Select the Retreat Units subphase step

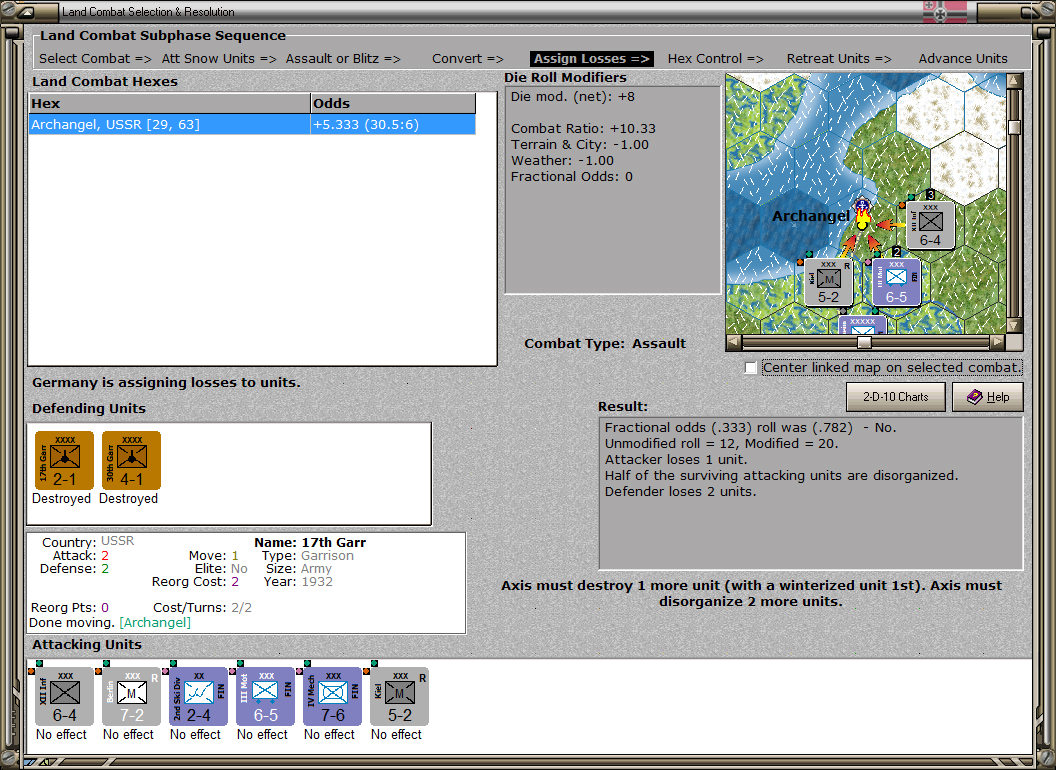pos(839,58)
